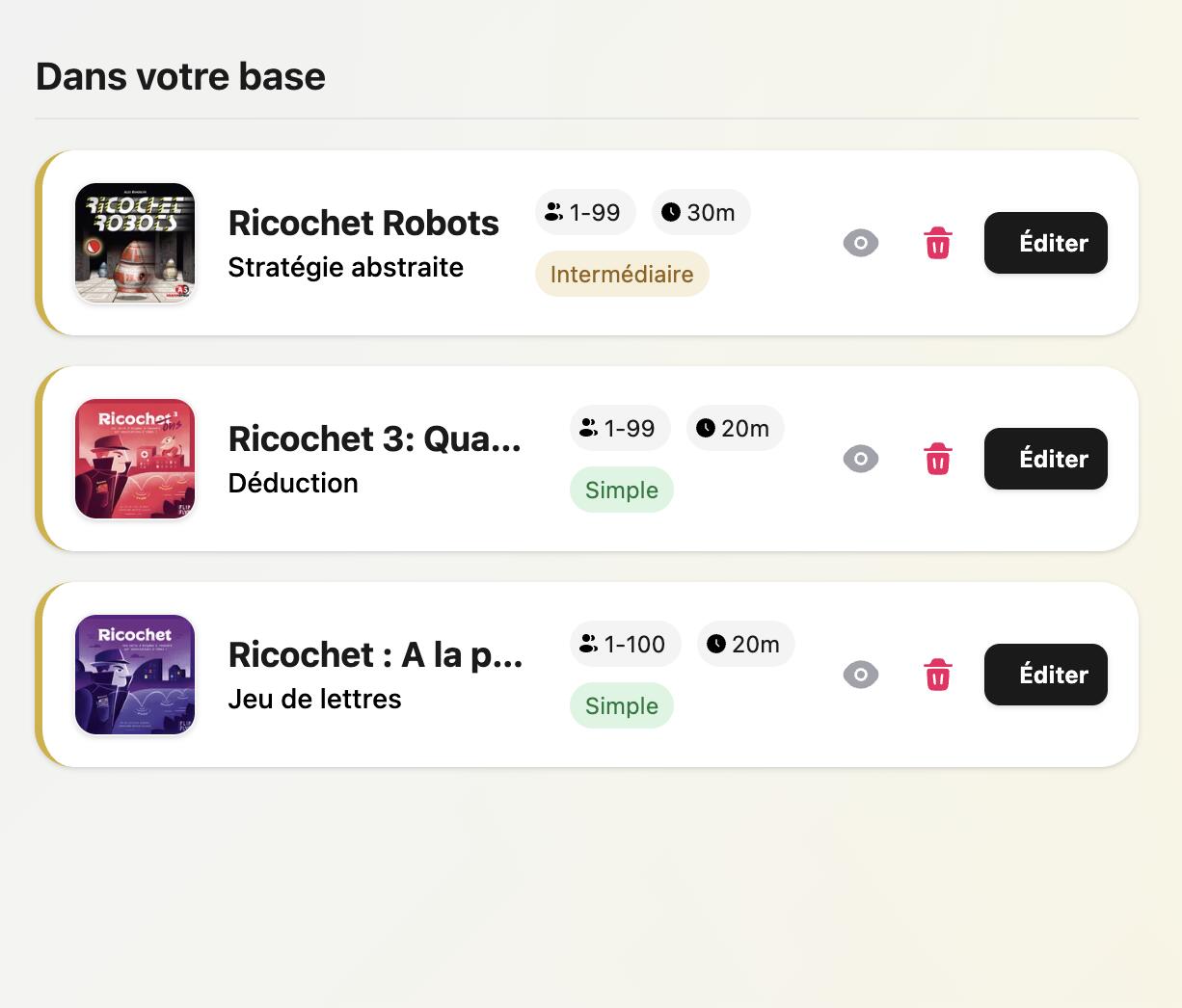Delete the Ricochet Robots game entry

point(938,243)
